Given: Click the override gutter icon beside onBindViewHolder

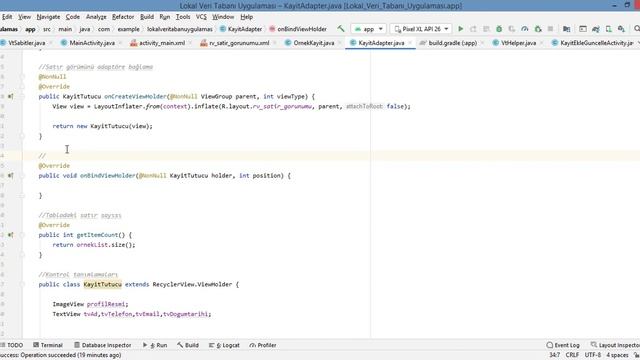Looking at the screenshot, I should (10, 176).
